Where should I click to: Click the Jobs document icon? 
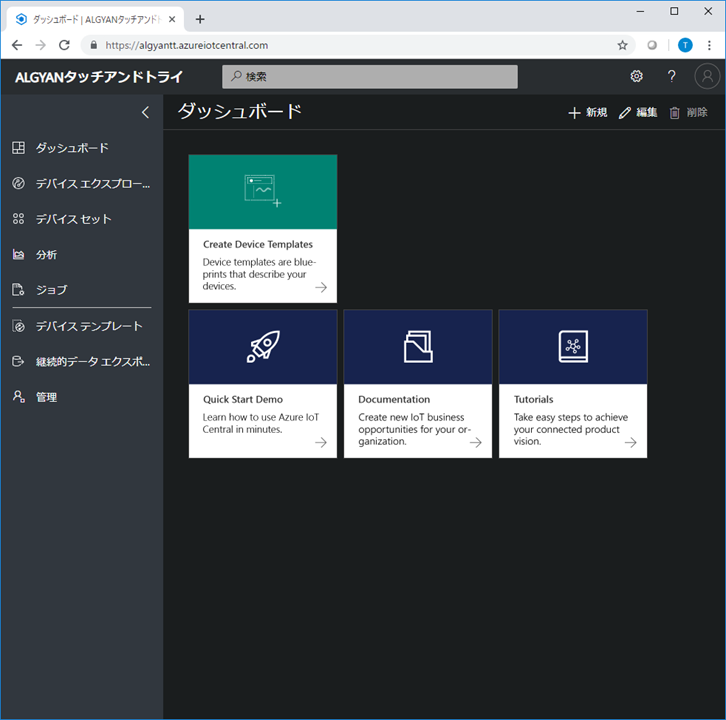click(x=19, y=290)
